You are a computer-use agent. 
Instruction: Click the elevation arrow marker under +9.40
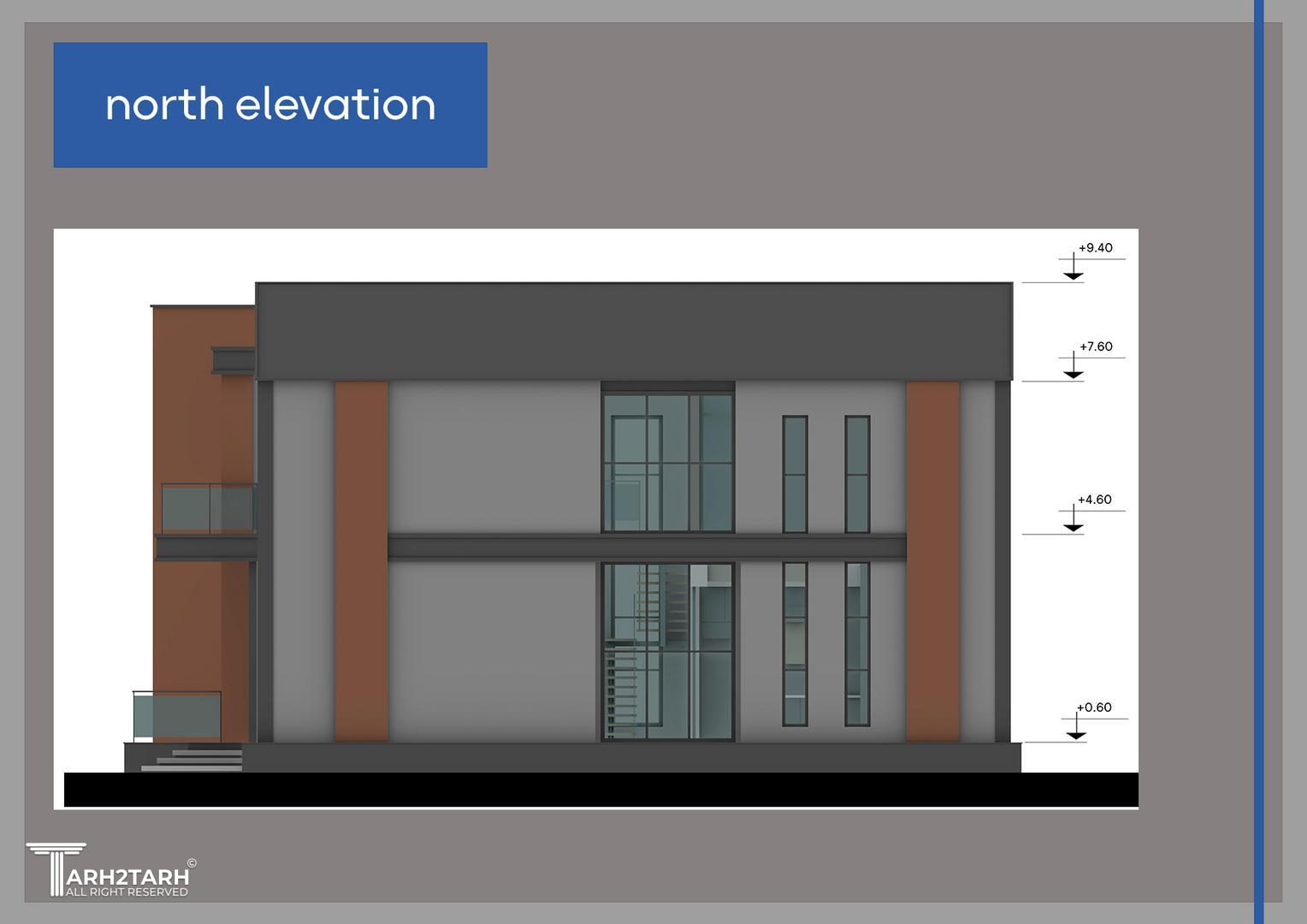coord(1073,268)
